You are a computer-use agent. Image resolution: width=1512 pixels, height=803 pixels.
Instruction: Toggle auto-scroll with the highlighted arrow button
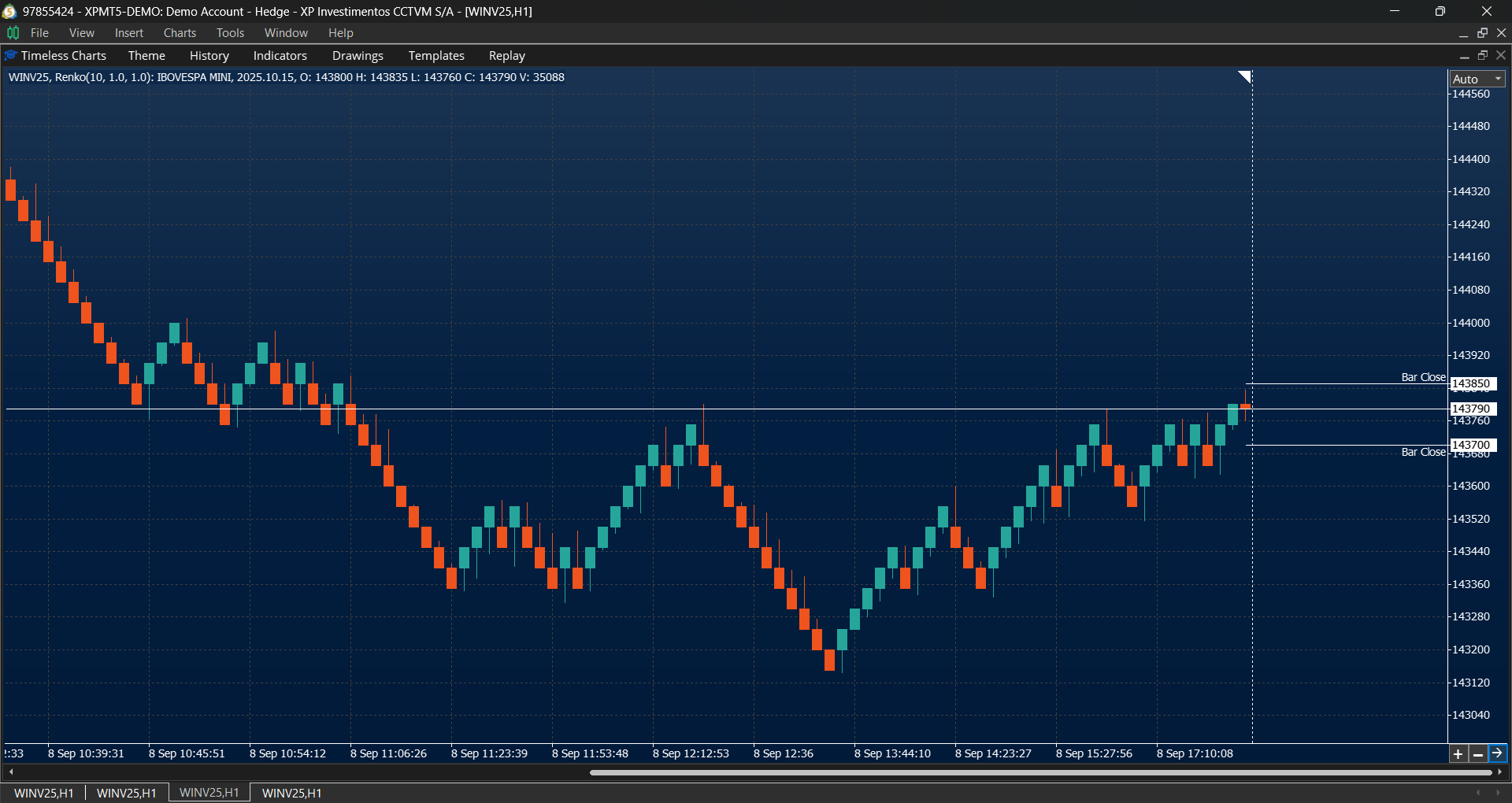click(1498, 753)
